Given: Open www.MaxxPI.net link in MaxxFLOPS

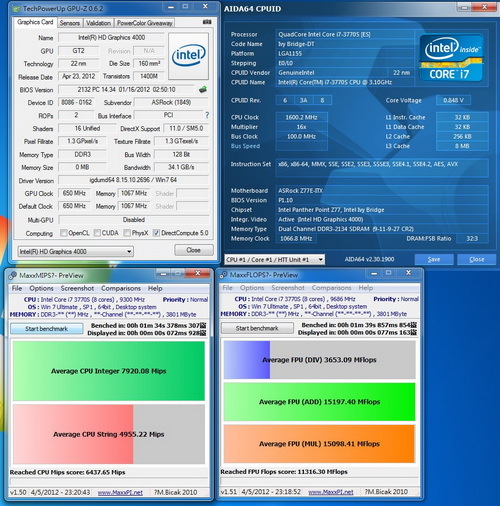Looking at the screenshot, I should [331, 492].
